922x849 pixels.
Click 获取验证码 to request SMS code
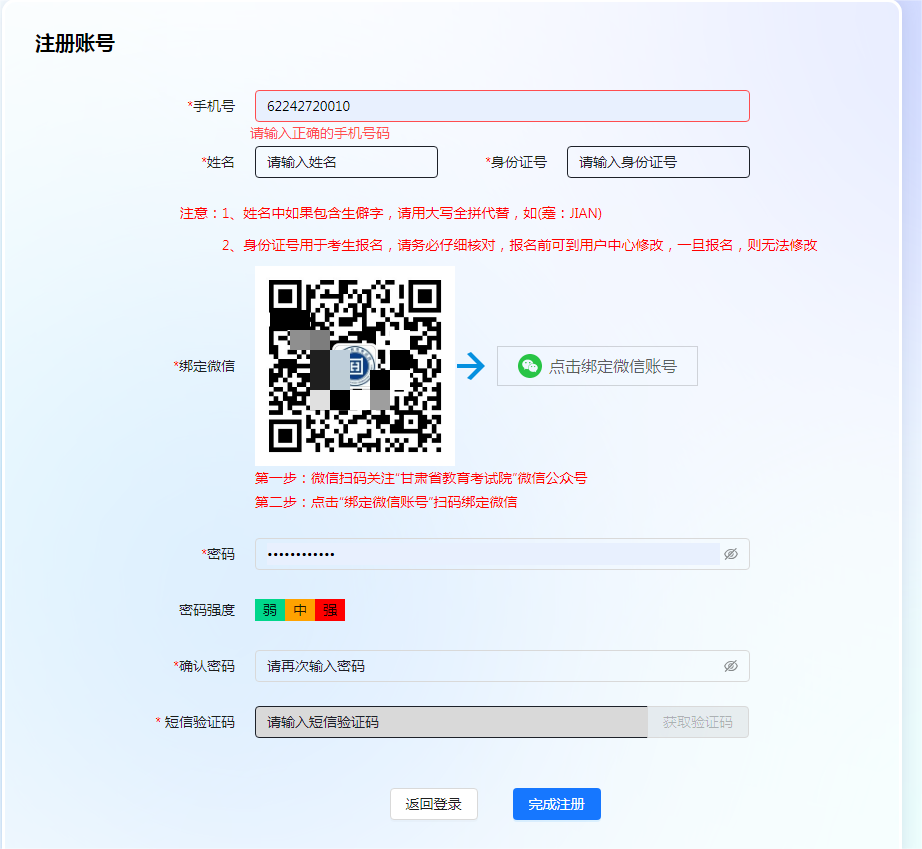(x=697, y=720)
